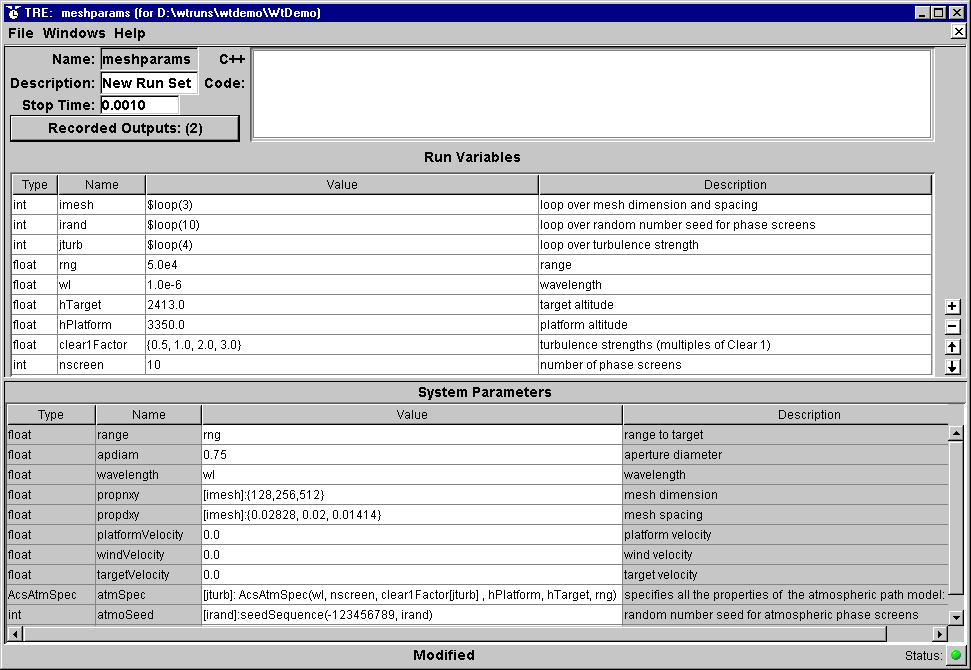This screenshot has width=971, height=670.
Task: Click the Stop Time field 0.0010
Action: [140, 105]
